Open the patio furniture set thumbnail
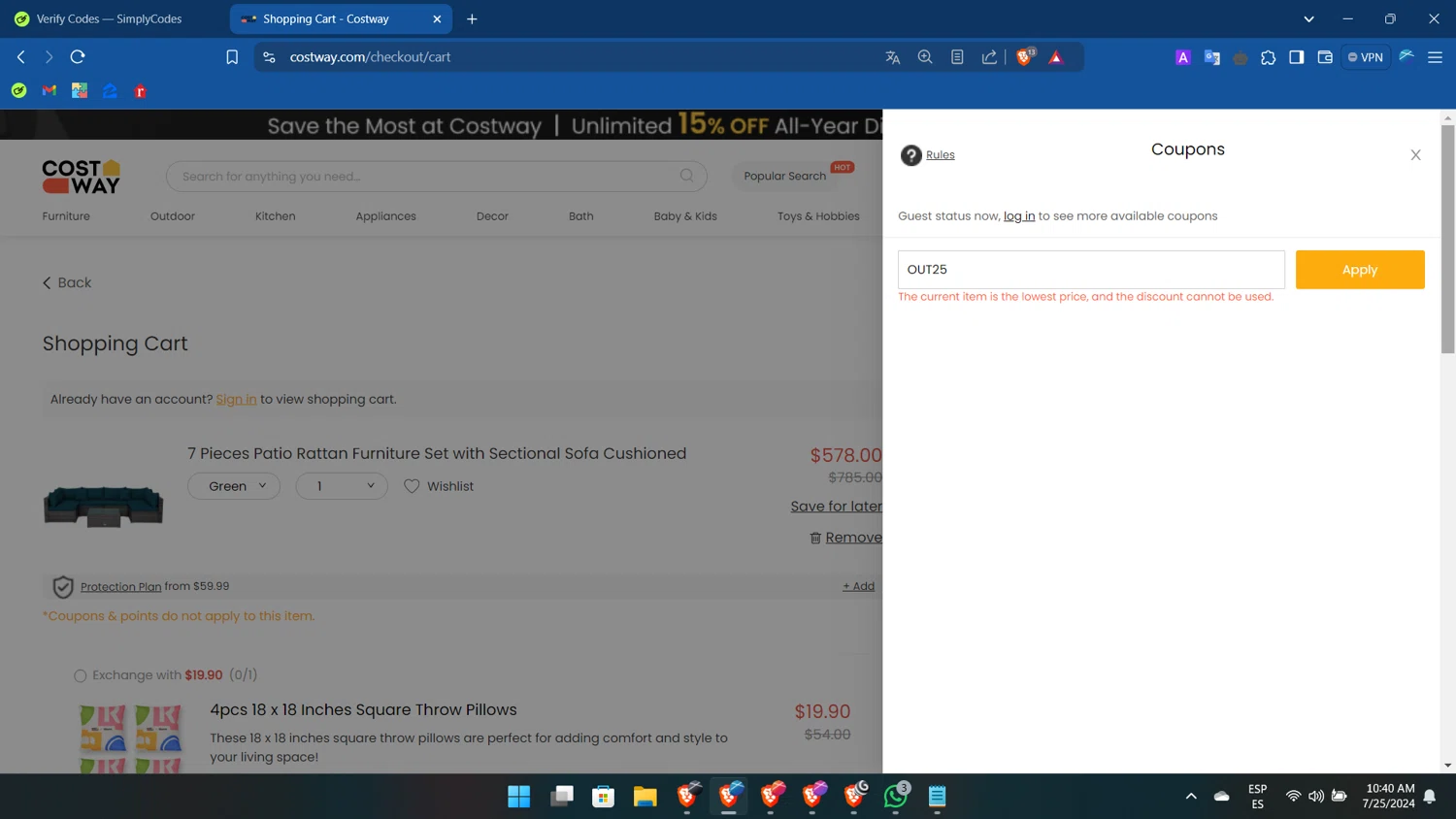The width and height of the screenshot is (1456, 819). [104, 505]
